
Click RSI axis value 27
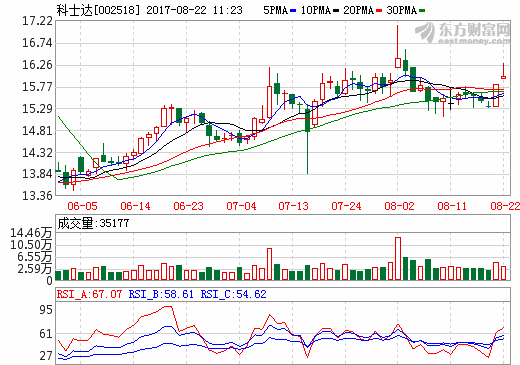46,356
